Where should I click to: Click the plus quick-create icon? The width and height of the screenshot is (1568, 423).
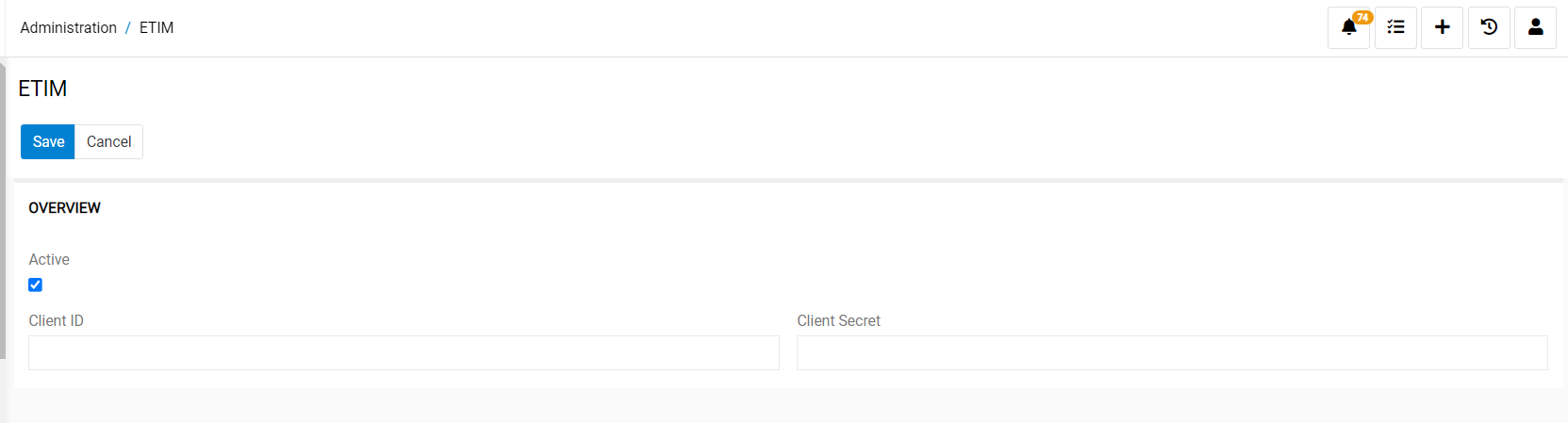[x=1442, y=28]
